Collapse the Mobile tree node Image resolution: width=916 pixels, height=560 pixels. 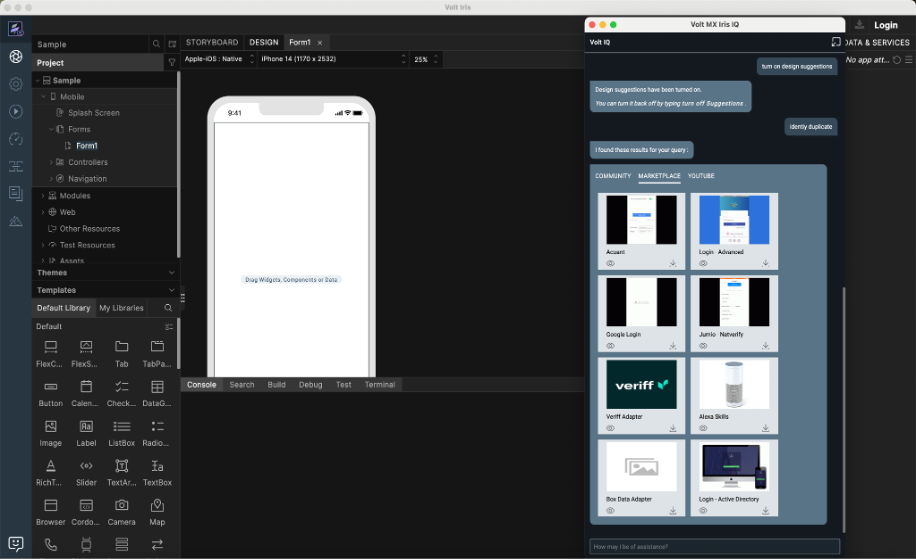point(43,97)
